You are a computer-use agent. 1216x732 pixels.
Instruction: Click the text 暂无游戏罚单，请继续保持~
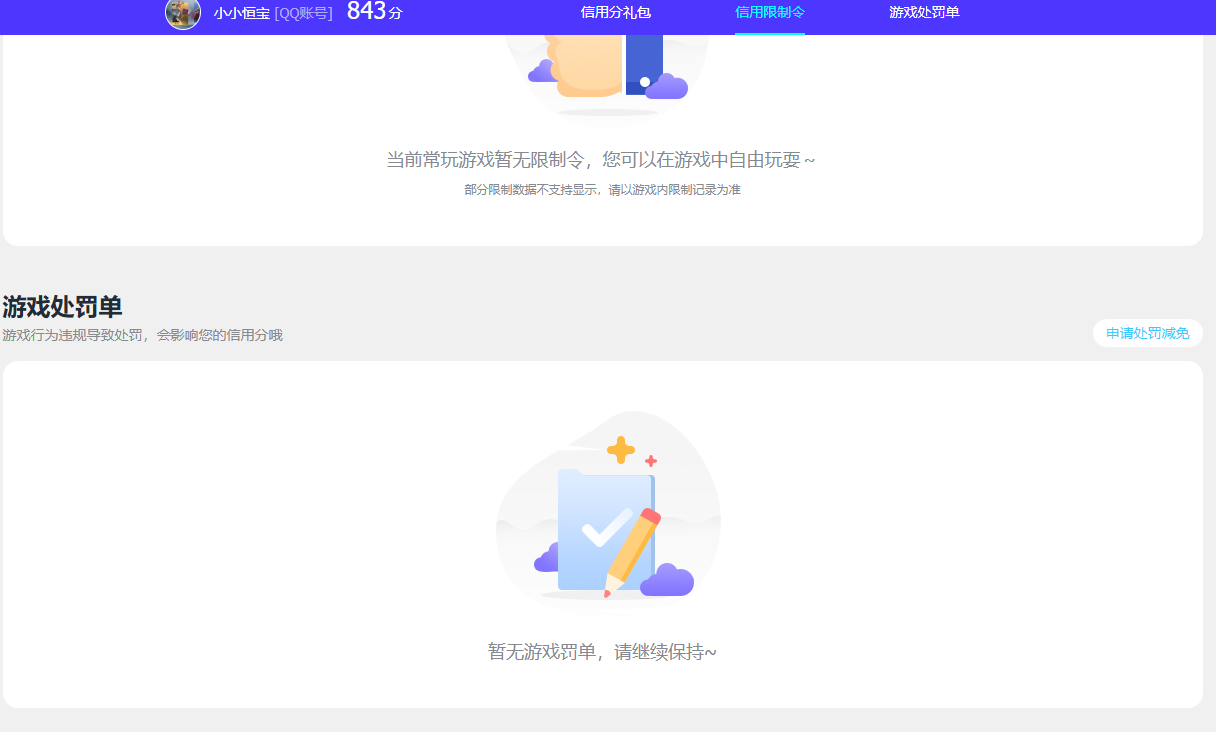(x=602, y=652)
